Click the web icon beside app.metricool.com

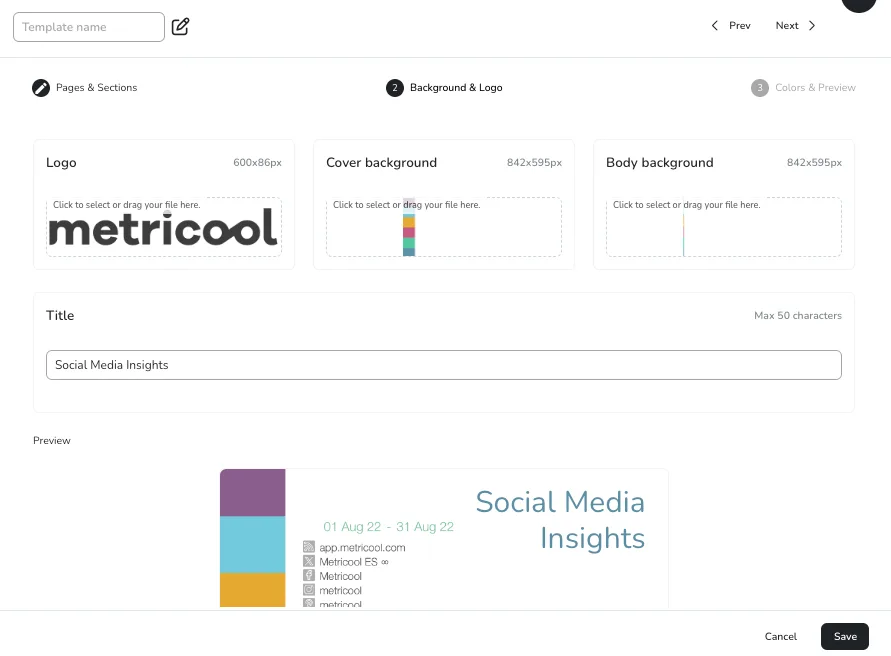(x=309, y=548)
